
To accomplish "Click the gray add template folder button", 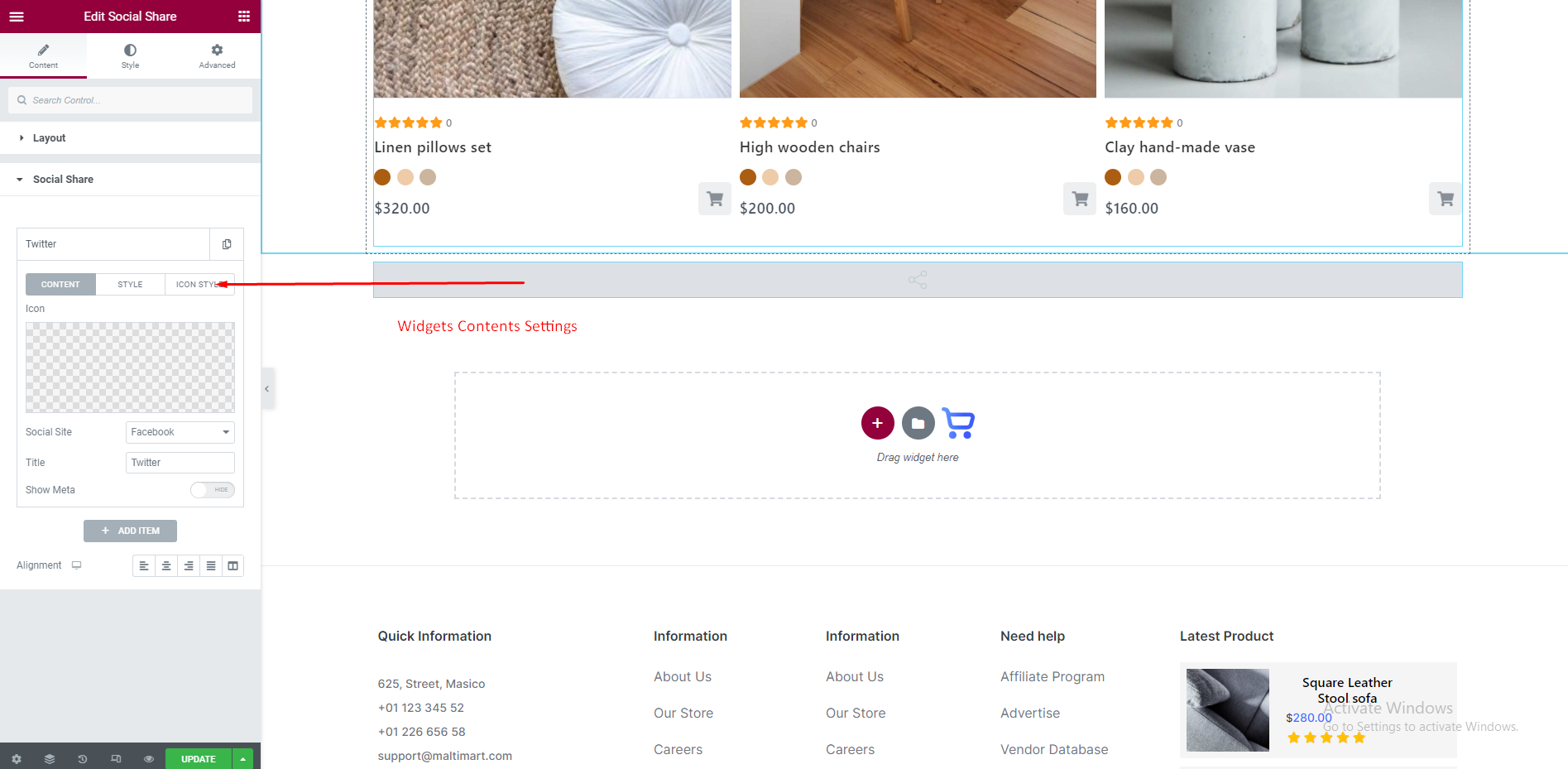I will coord(918,423).
